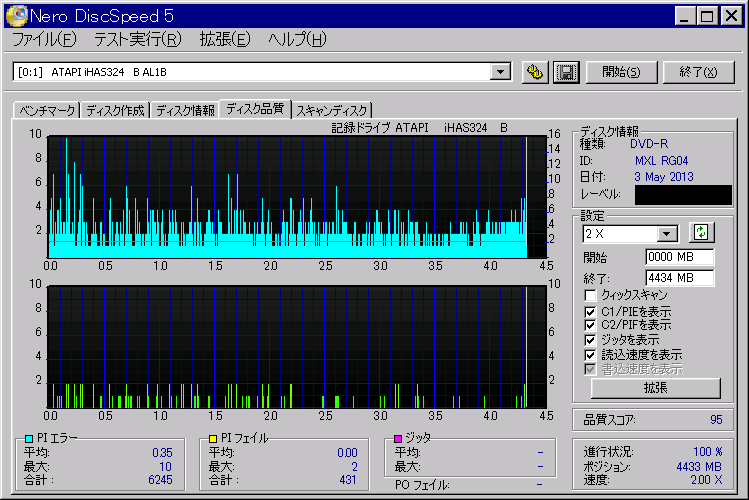Switch to the スキャンディスク tab
This screenshot has height=500, width=749.
tap(332, 110)
